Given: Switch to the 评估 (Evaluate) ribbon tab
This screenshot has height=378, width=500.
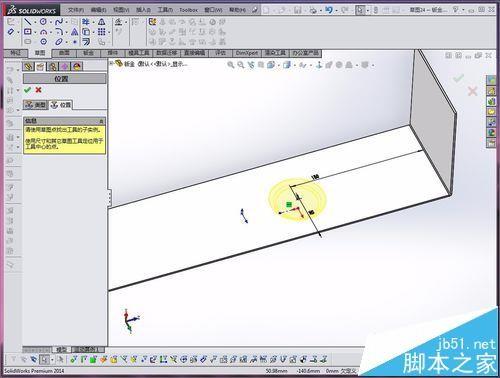Looking at the screenshot, I should 220,53.
